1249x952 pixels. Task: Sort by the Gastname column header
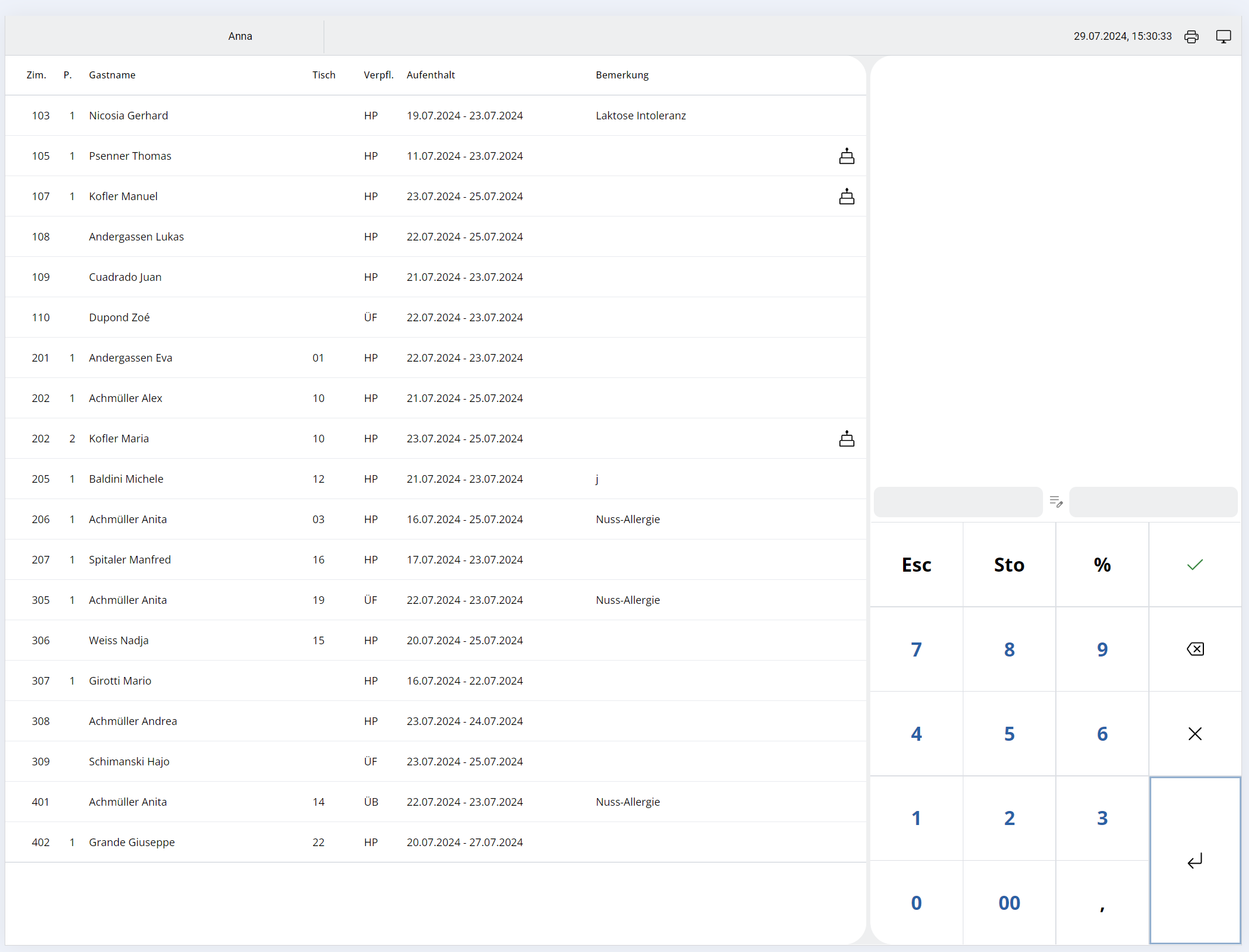coord(112,75)
